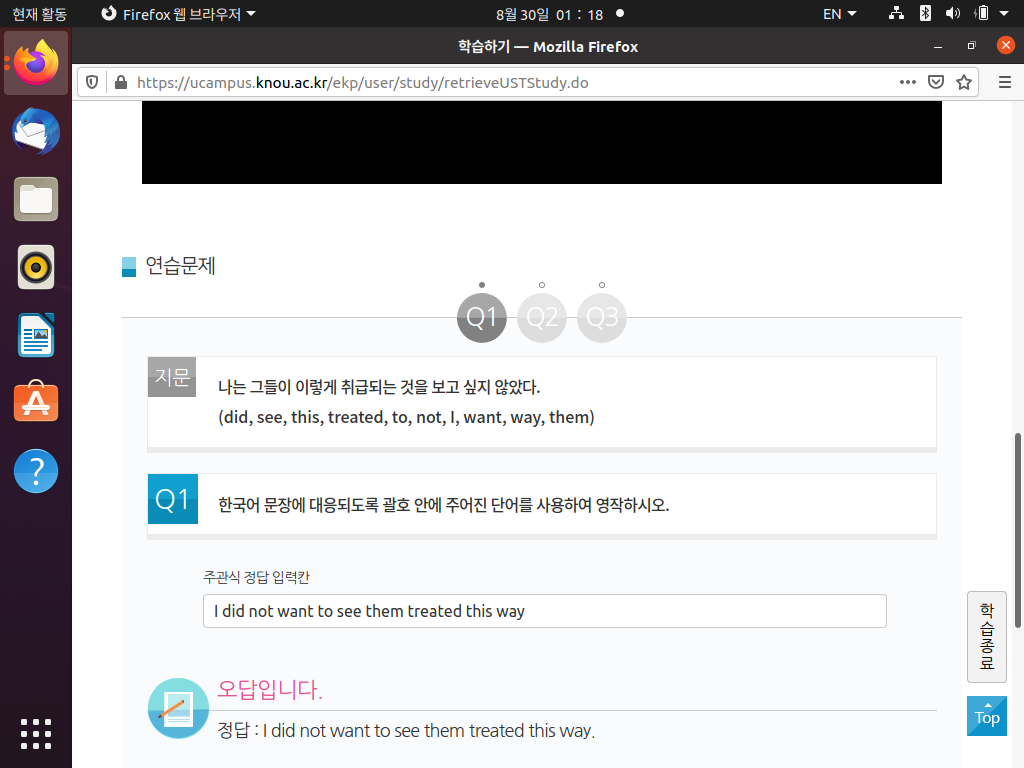The height and width of the screenshot is (768, 1024).
Task: Open 현재 활동 activities overview
Action: pyautogui.click(x=38, y=14)
